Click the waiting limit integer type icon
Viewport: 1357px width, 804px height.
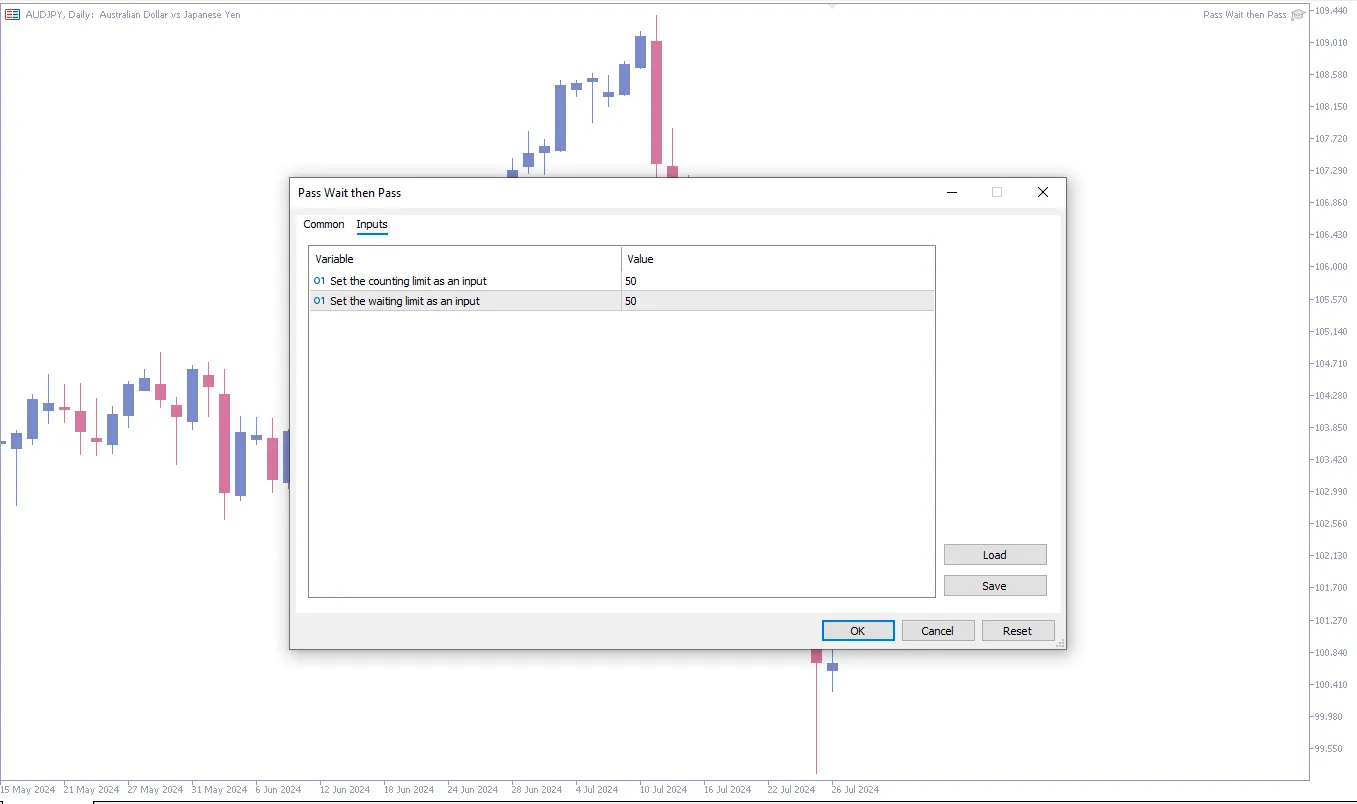pyautogui.click(x=320, y=301)
